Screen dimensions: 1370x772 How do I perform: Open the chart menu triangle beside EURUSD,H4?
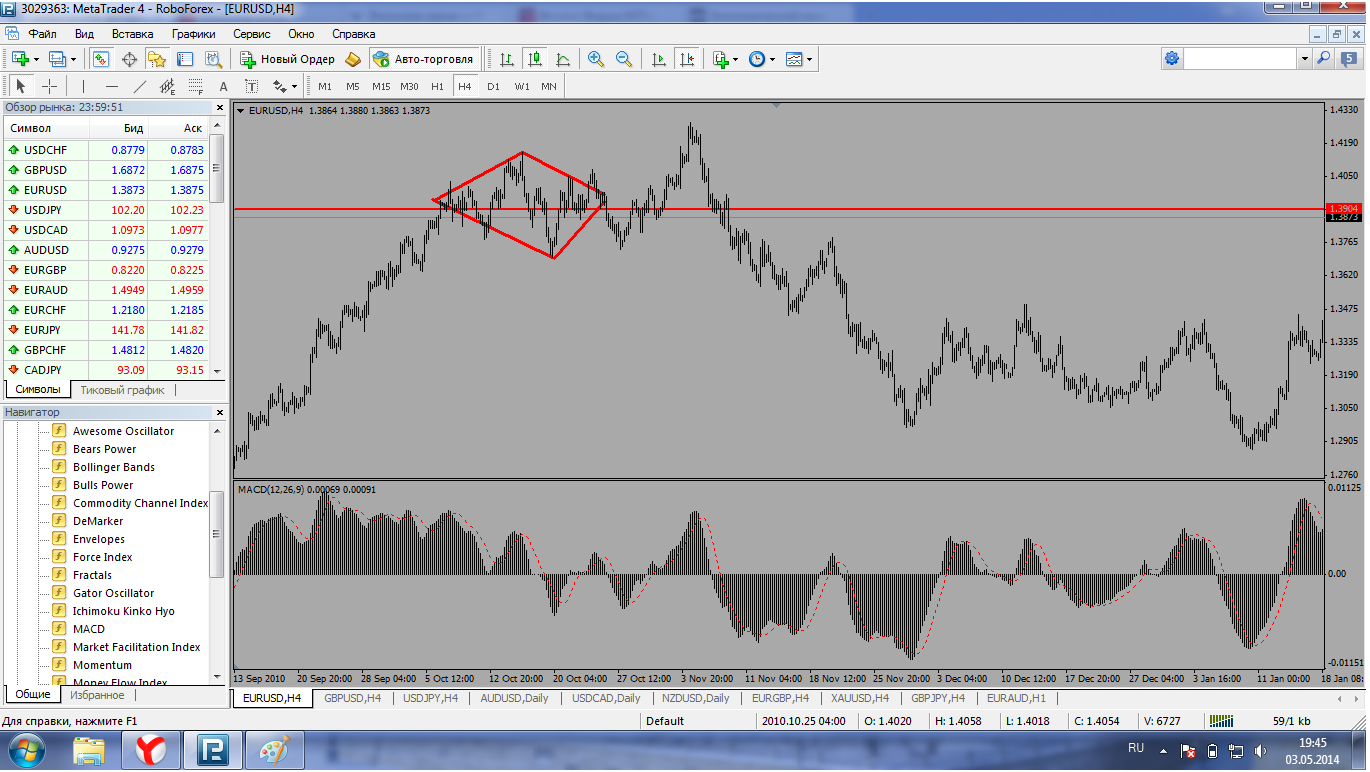tap(241, 111)
